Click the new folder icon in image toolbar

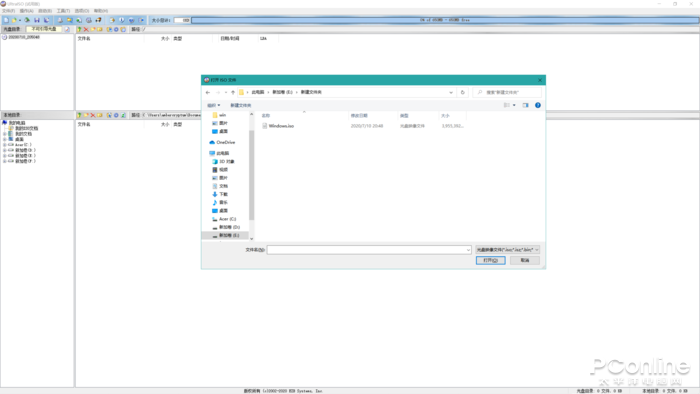93,29
